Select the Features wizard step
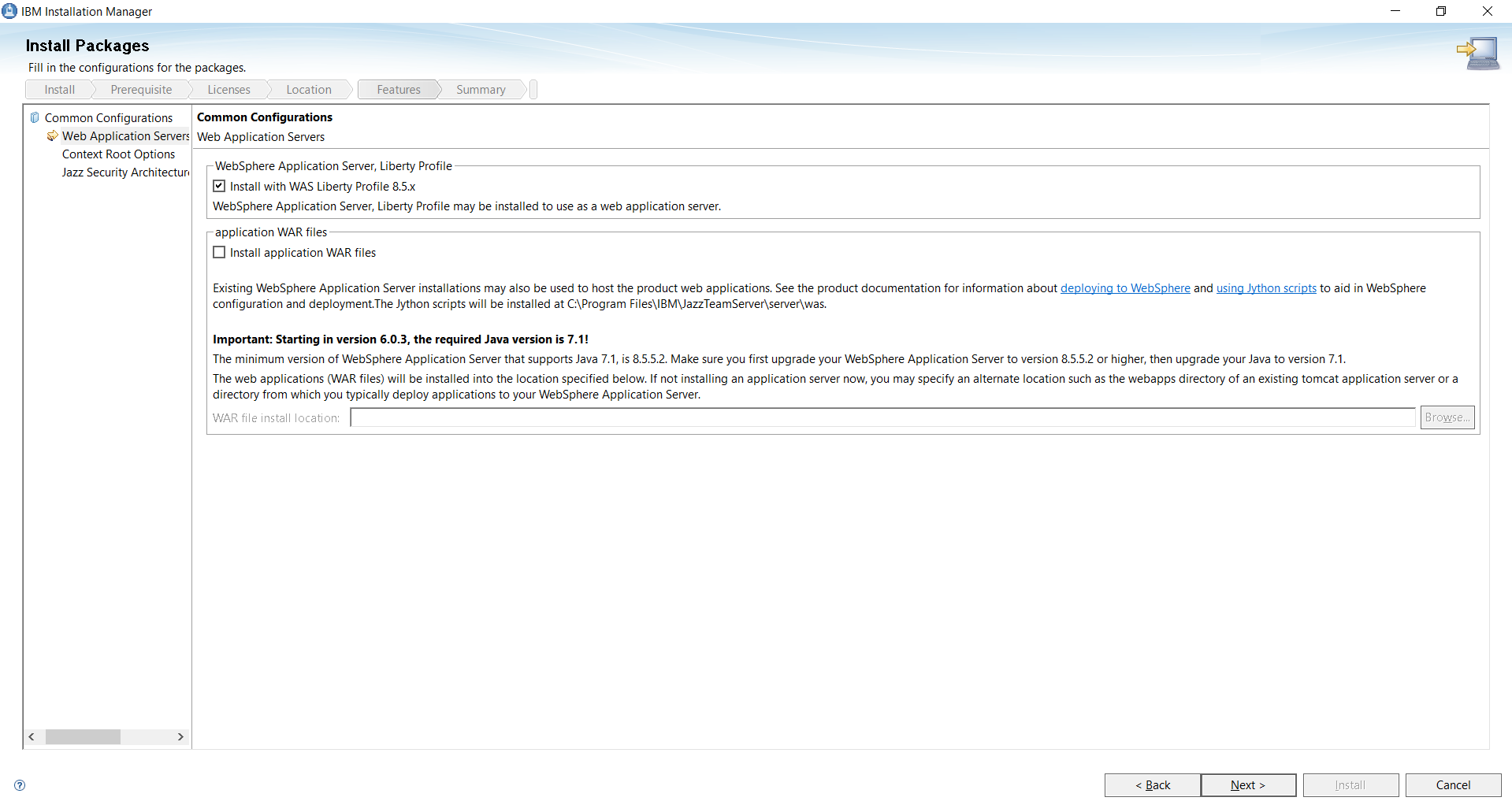This screenshot has height=801, width=1512. pyautogui.click(x=399, y=90)
